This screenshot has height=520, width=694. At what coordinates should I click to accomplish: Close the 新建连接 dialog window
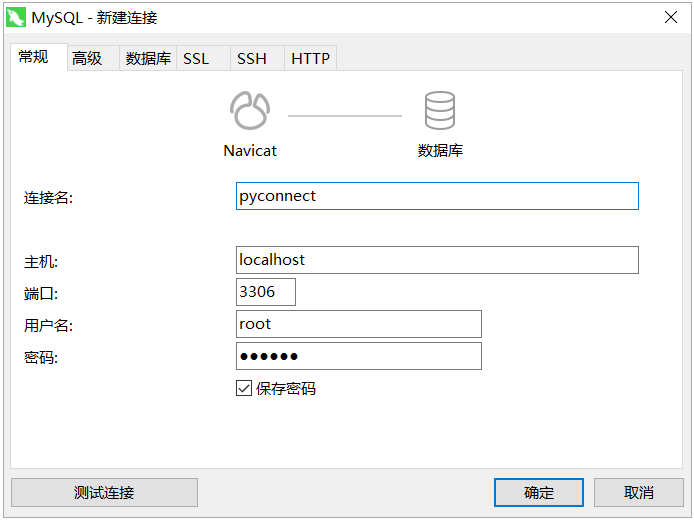671,17
